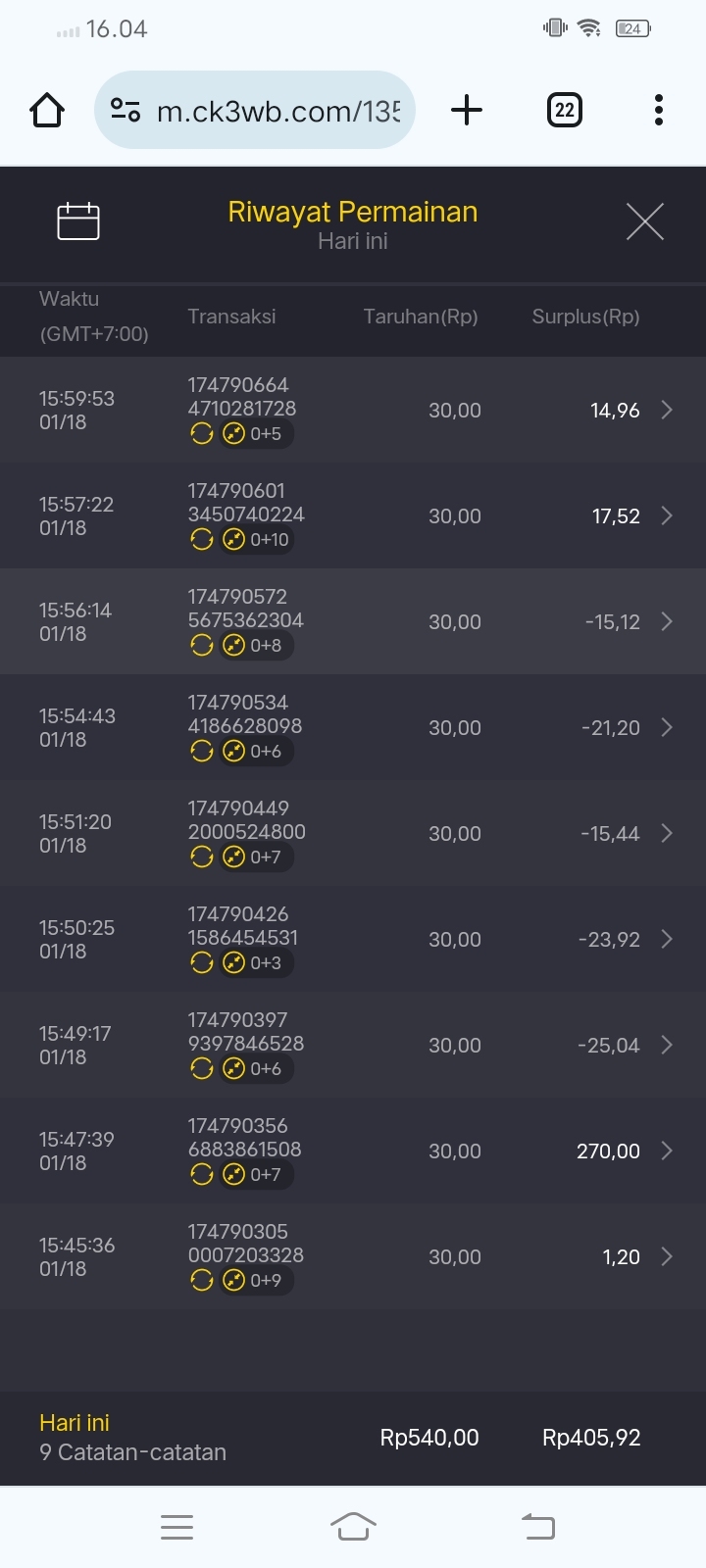Select the 15:51:20 transaction row
Viewport: 706px width, 1568px height.
(x=353, y=834)
